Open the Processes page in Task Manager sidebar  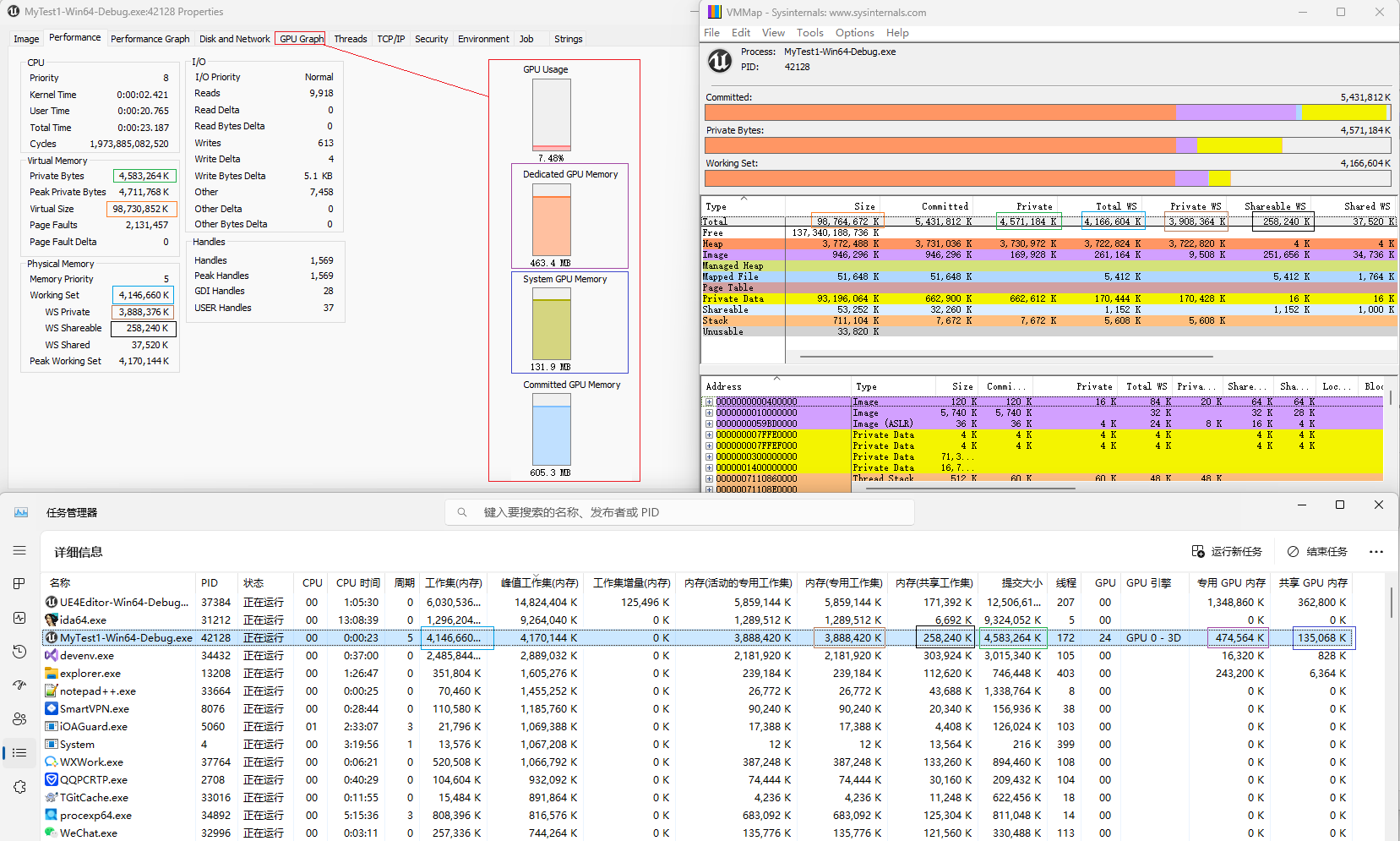[19, 584]
